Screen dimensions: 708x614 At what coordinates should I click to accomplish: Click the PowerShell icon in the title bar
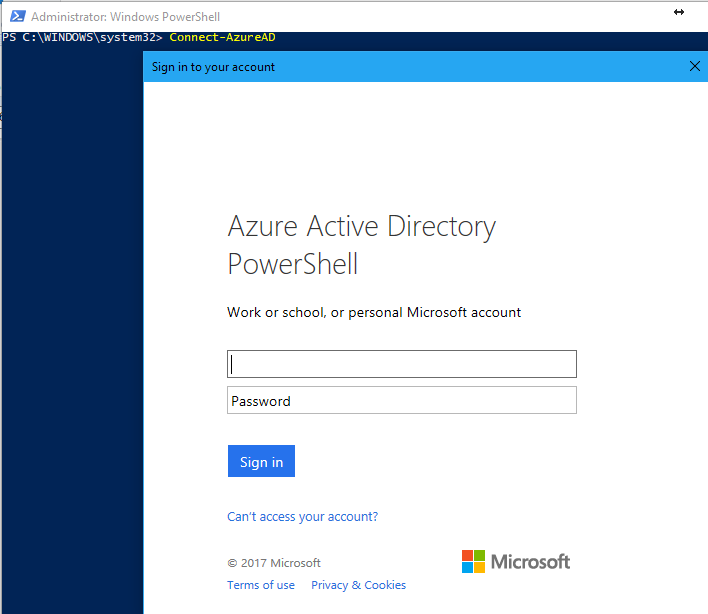(17, 16)
